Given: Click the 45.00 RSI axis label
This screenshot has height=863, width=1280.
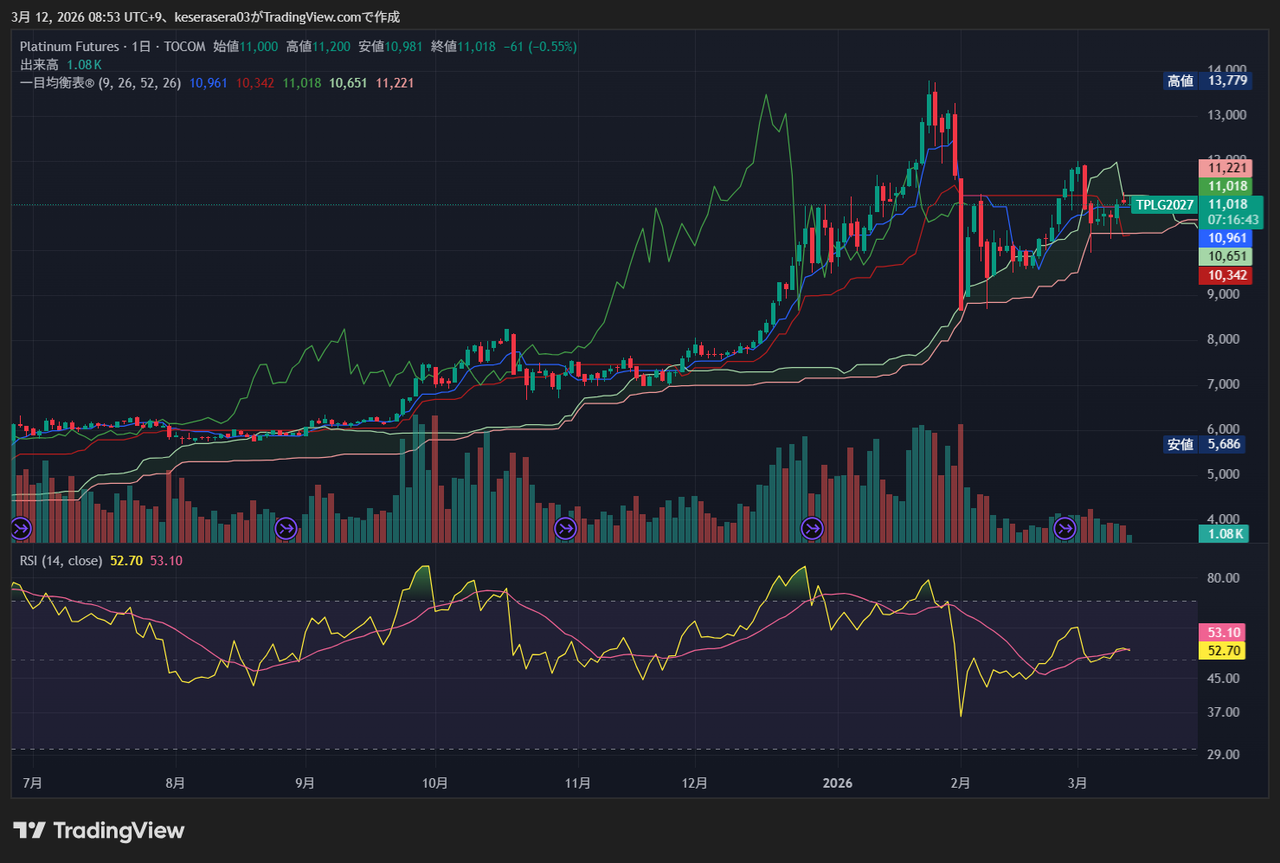Looking at the screenshot, I should tap(1224, 678).
